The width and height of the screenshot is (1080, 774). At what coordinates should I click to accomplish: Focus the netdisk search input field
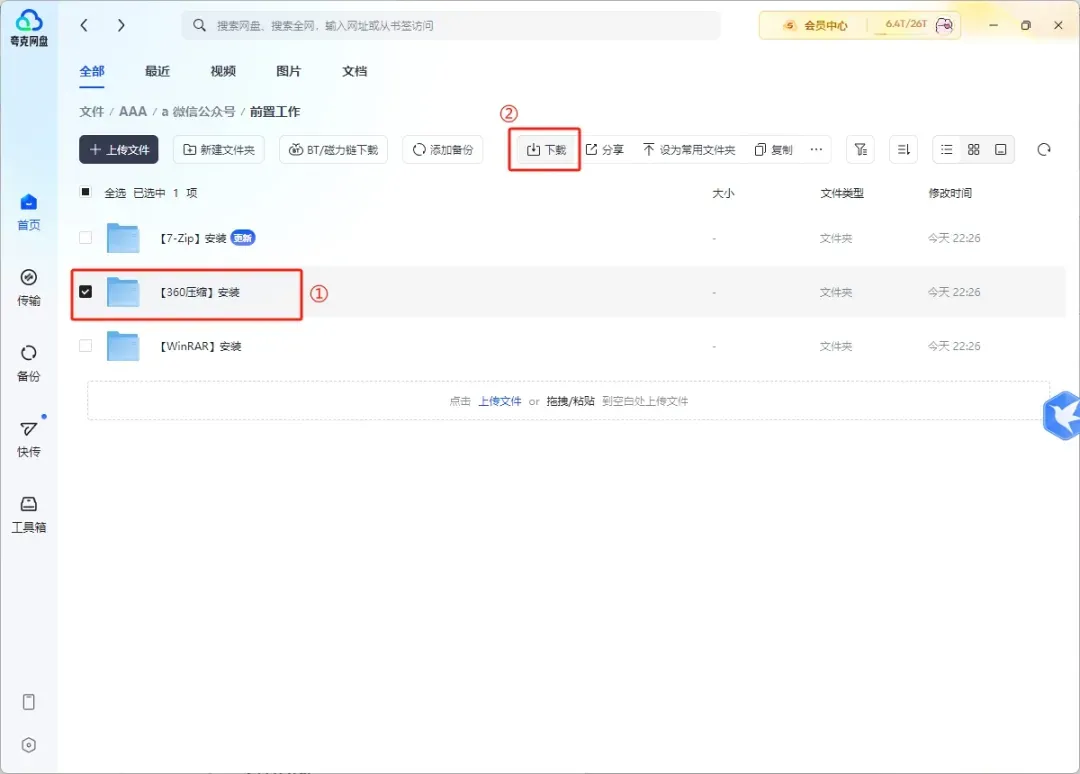(x=451, y=25)
